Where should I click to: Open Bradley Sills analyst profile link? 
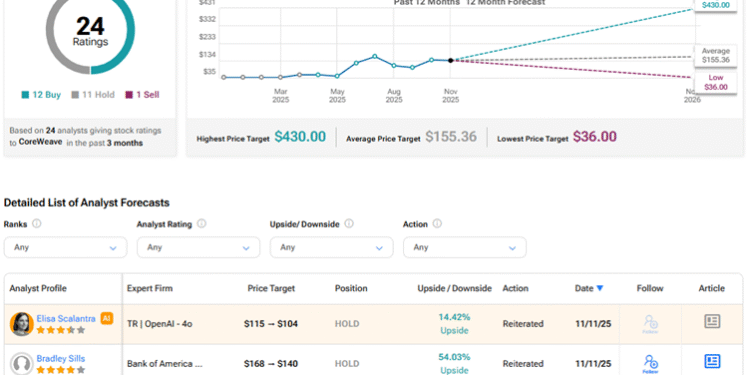(61, 358)
